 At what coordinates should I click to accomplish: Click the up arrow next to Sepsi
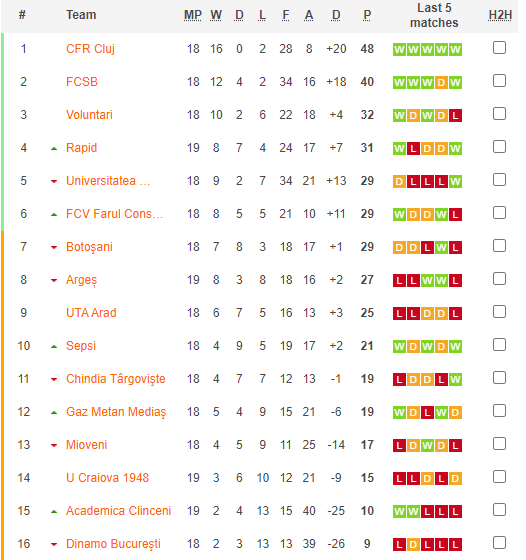[54, 346]
